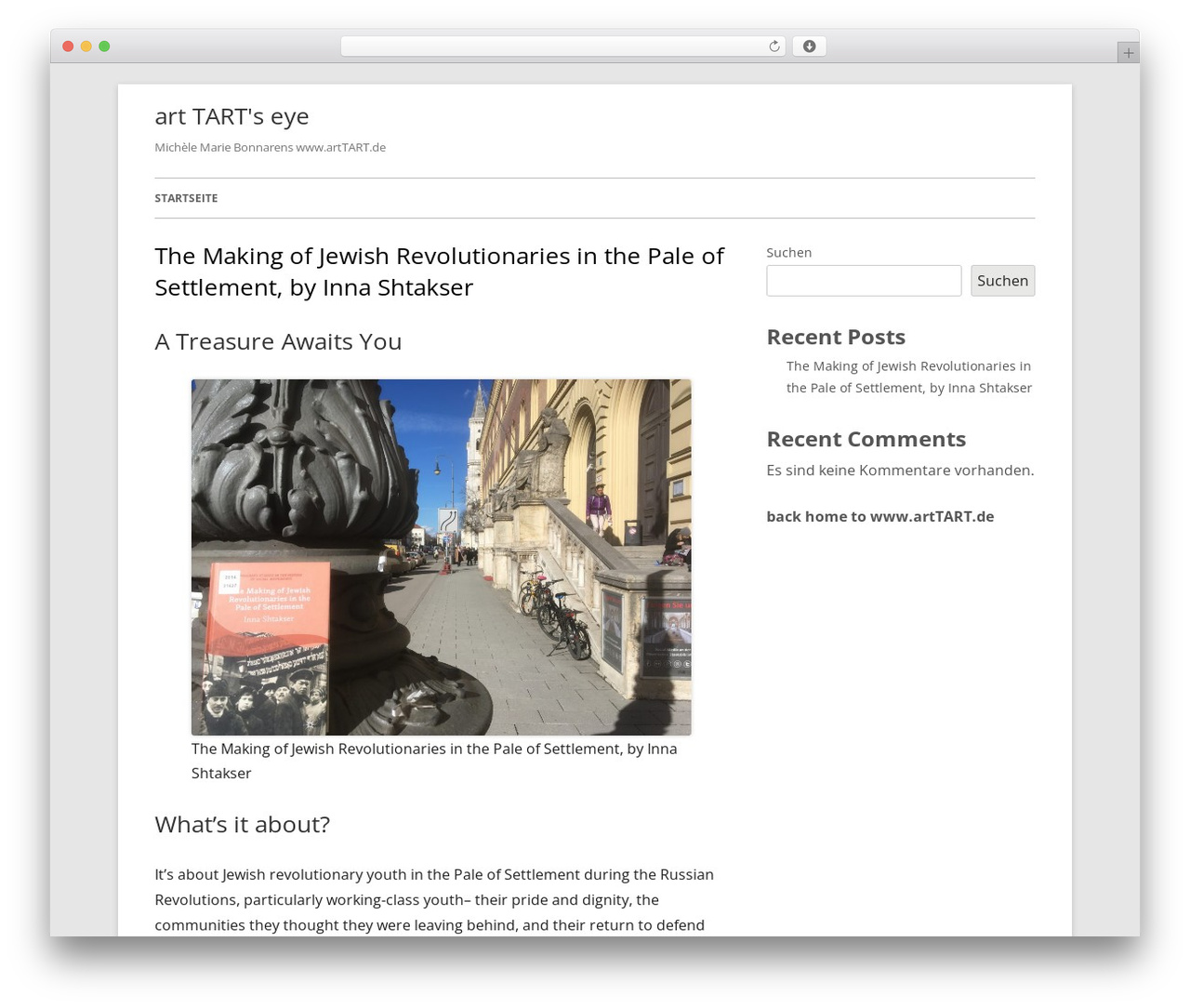The image size is (1190, 1008).
Task: Select the STARTSEITE menu item
Action: [186, 198]
